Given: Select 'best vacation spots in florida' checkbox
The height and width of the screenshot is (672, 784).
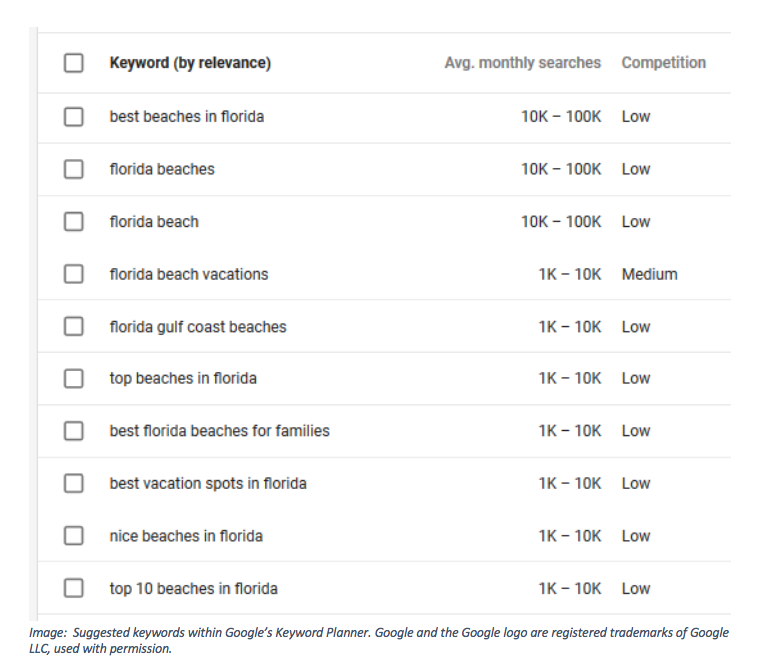Looking at the screenshot, I should [73, 483].
